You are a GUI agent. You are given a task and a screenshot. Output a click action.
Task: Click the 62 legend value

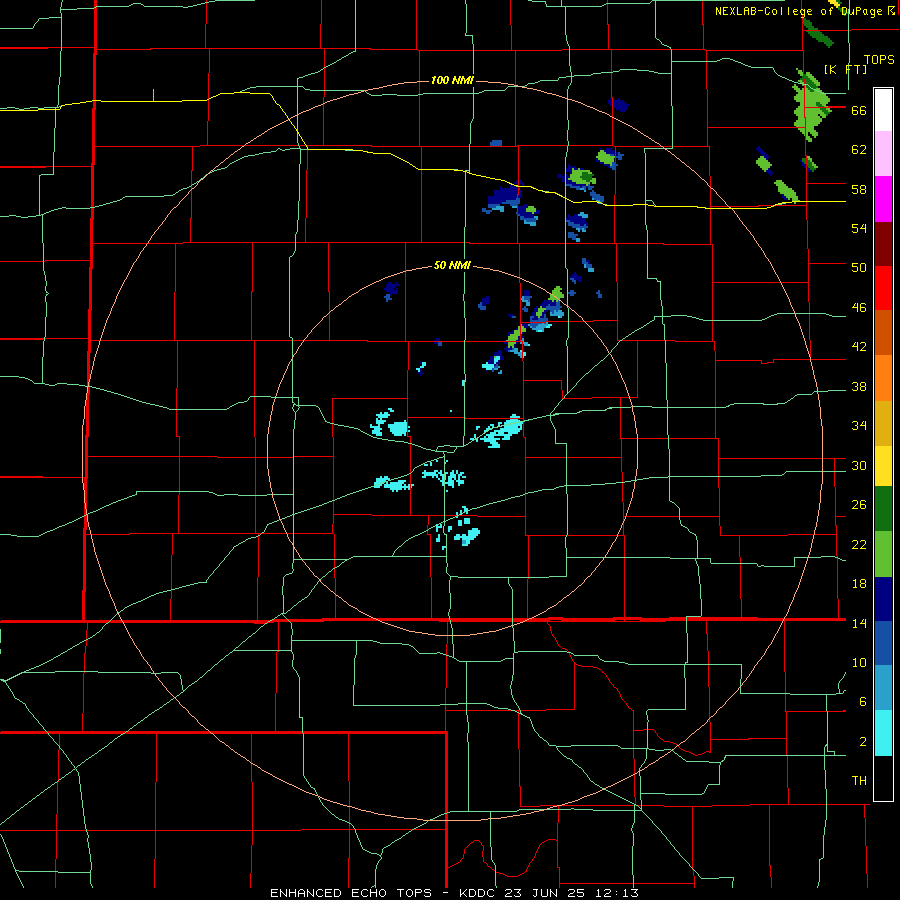(x=859, y=150)
